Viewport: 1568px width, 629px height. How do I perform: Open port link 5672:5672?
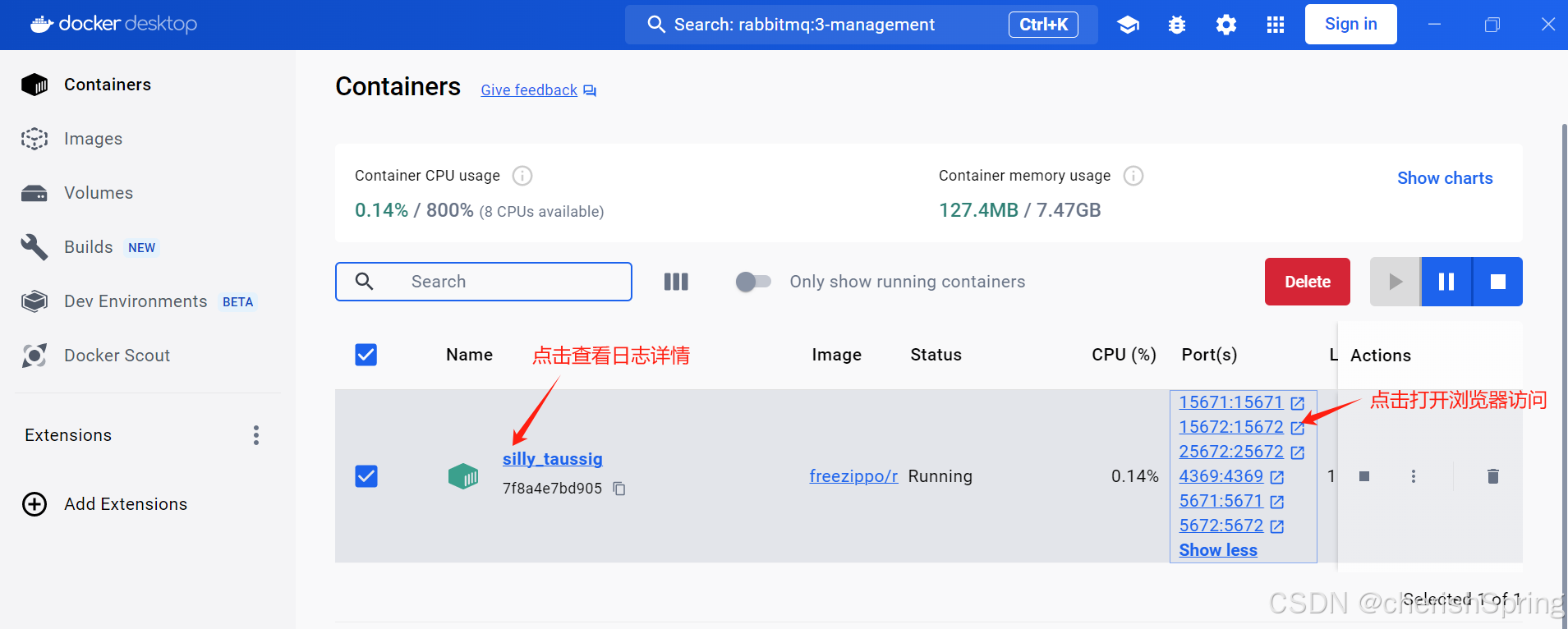point(1221,526)
